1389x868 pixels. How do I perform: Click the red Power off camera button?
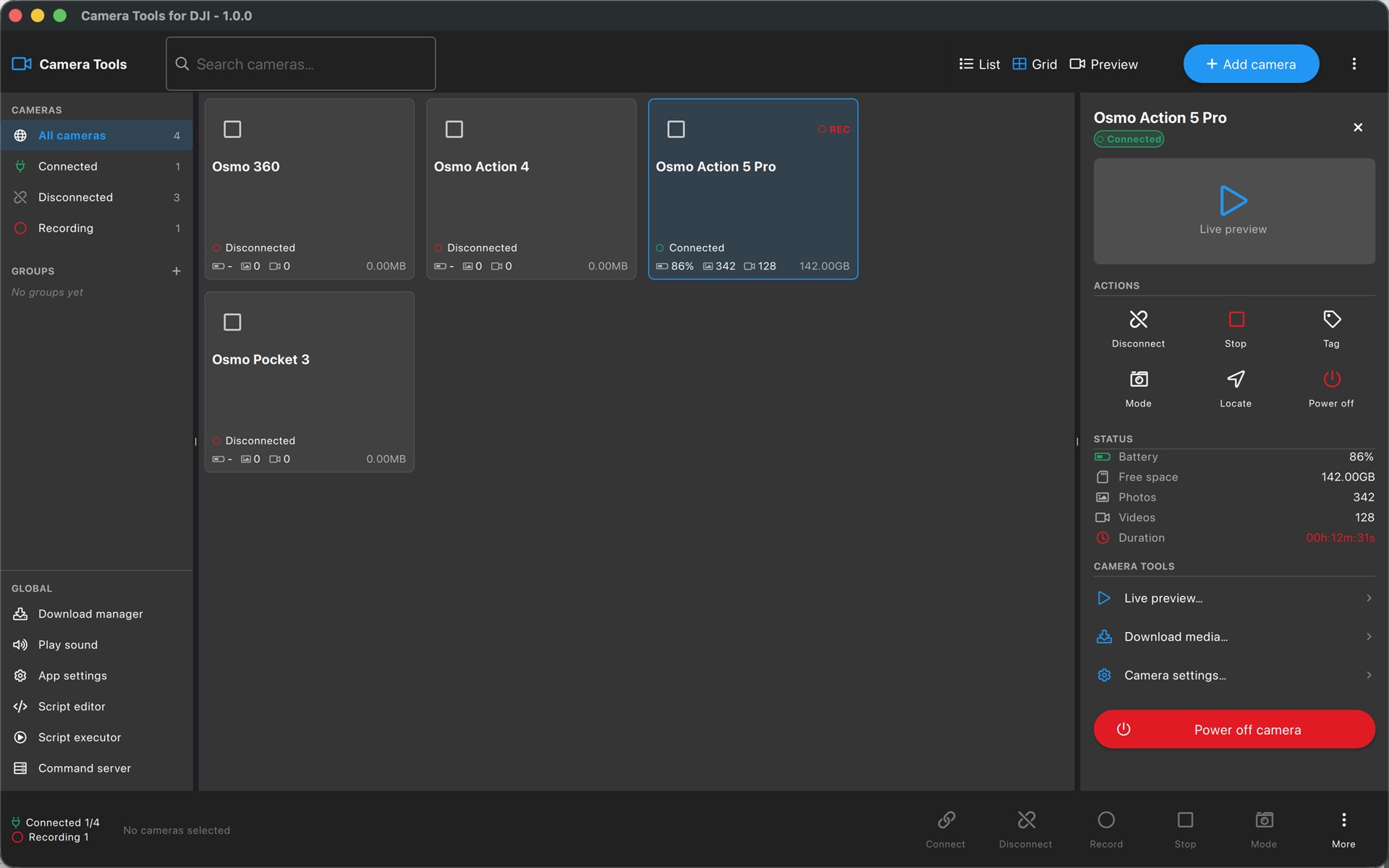[x=1233, y=729]
